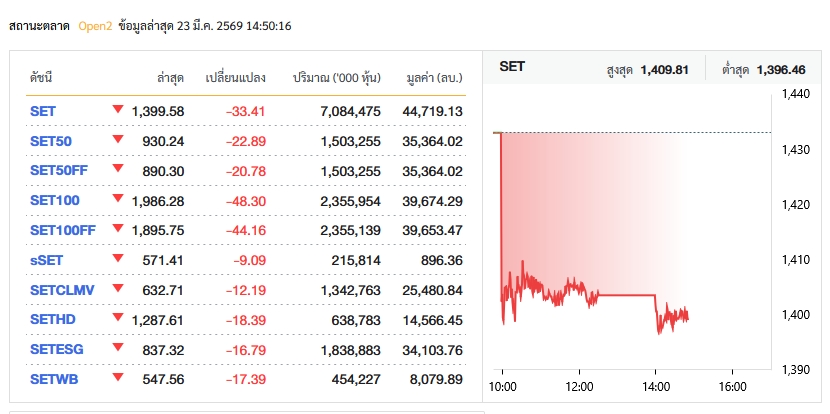Click the red down arrow beside SETWB
The height and width of the screenshot is (414, 830).
tap(118, 377)
